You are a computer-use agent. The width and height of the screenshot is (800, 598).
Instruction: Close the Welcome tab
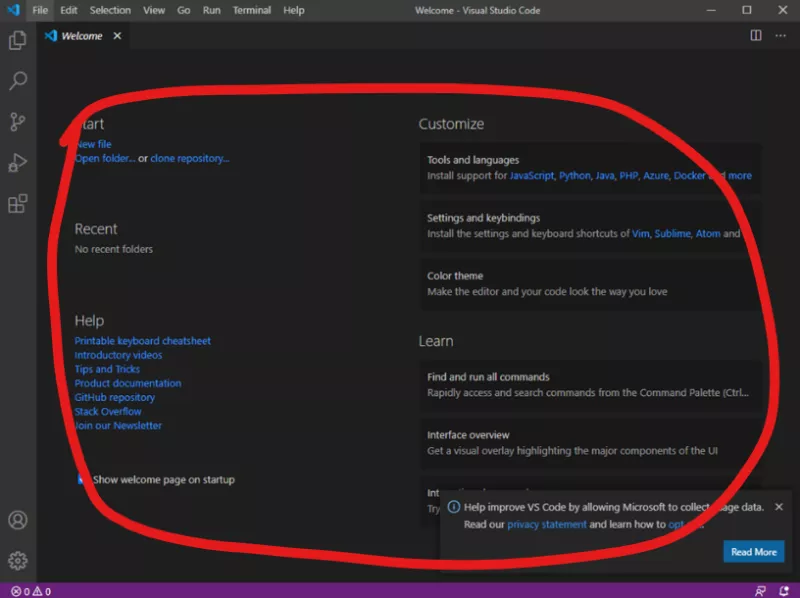[x=117, y=36]
